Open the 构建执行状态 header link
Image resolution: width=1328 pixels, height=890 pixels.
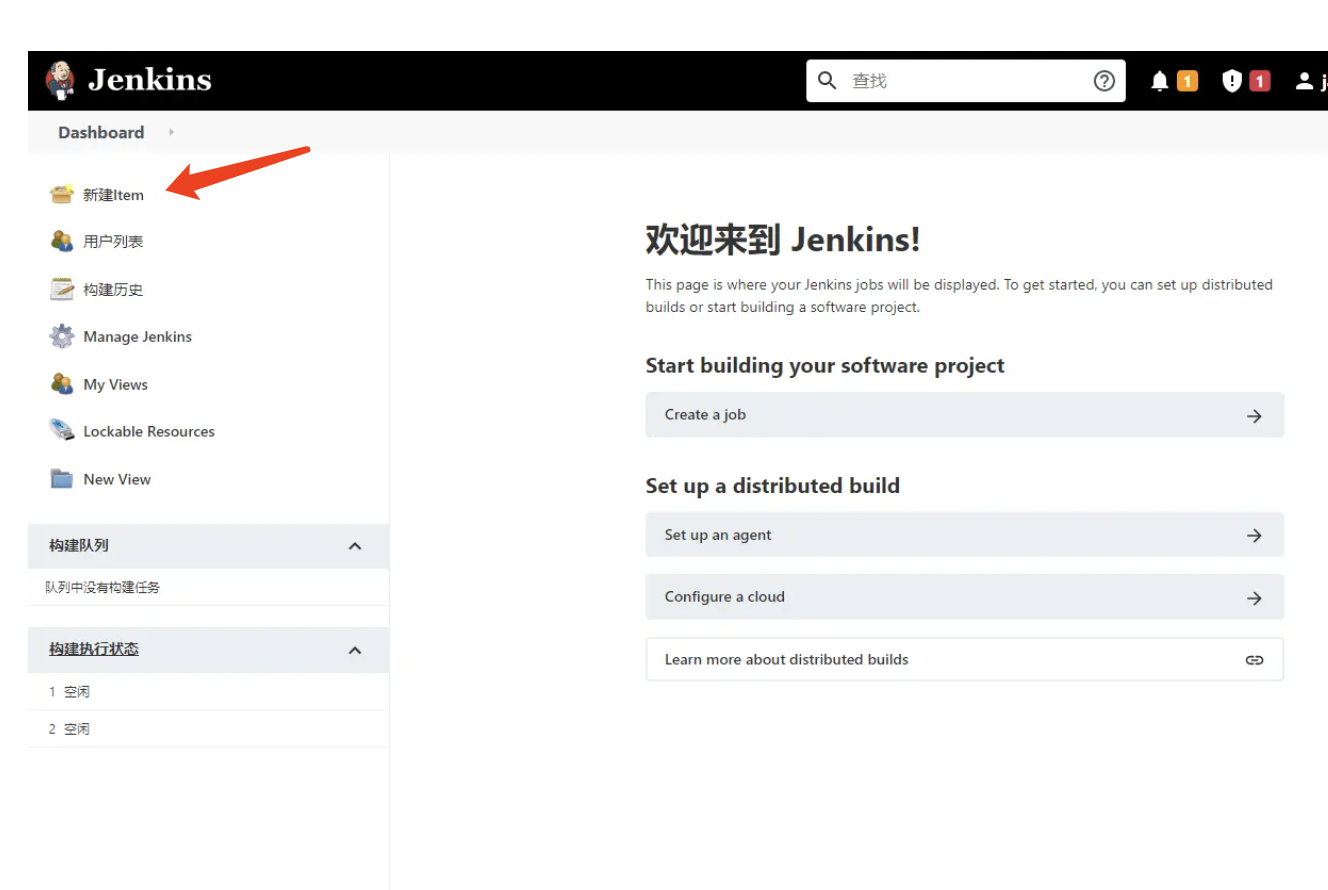(94, 649)
